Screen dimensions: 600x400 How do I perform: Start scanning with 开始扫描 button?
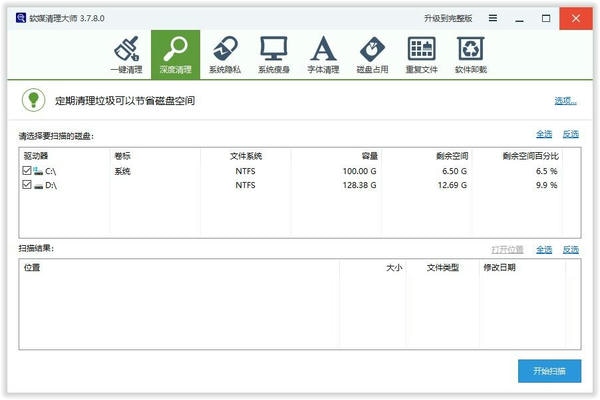(x=549, y=371)
